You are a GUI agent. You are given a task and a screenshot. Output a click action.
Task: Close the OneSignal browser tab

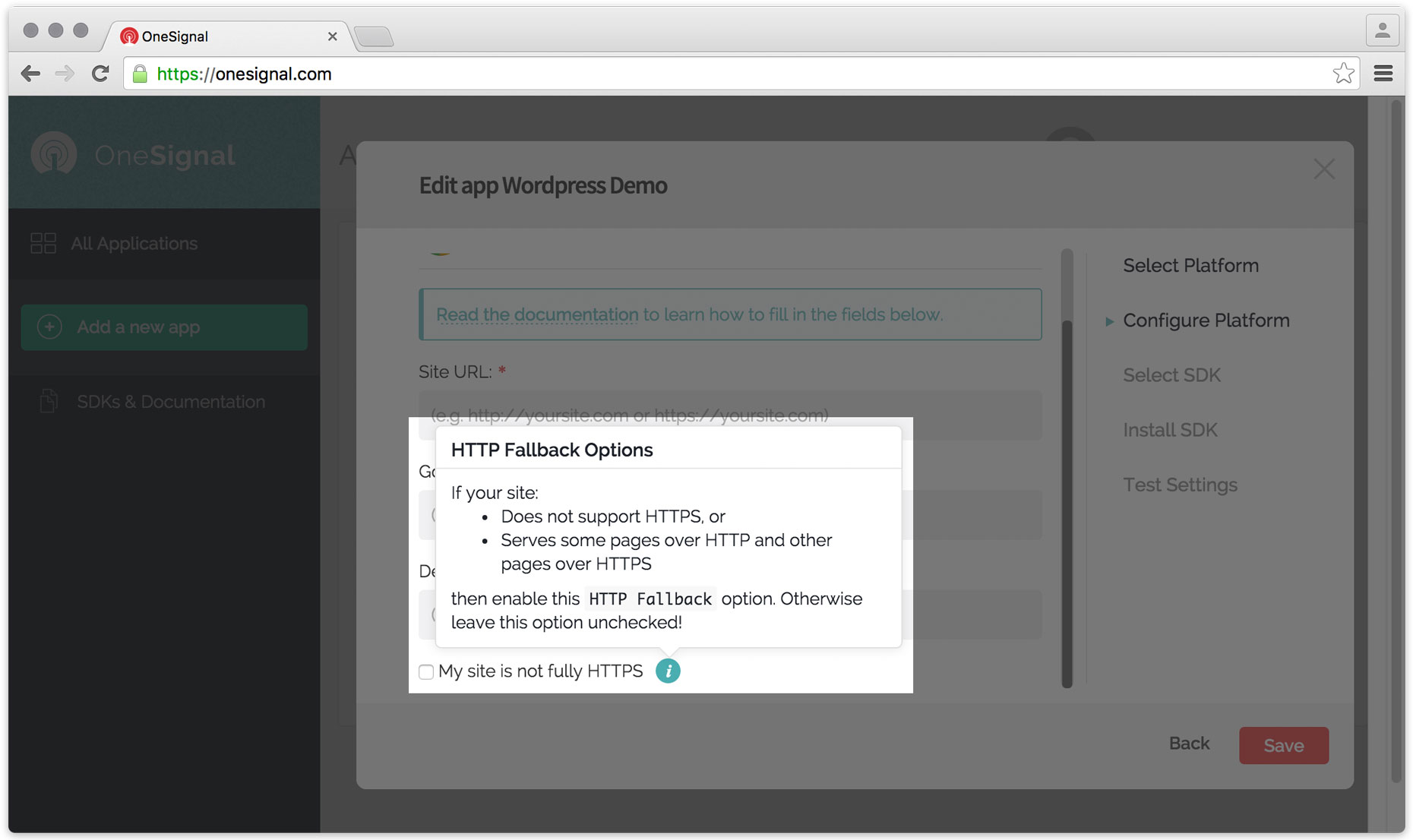point(332,36)
